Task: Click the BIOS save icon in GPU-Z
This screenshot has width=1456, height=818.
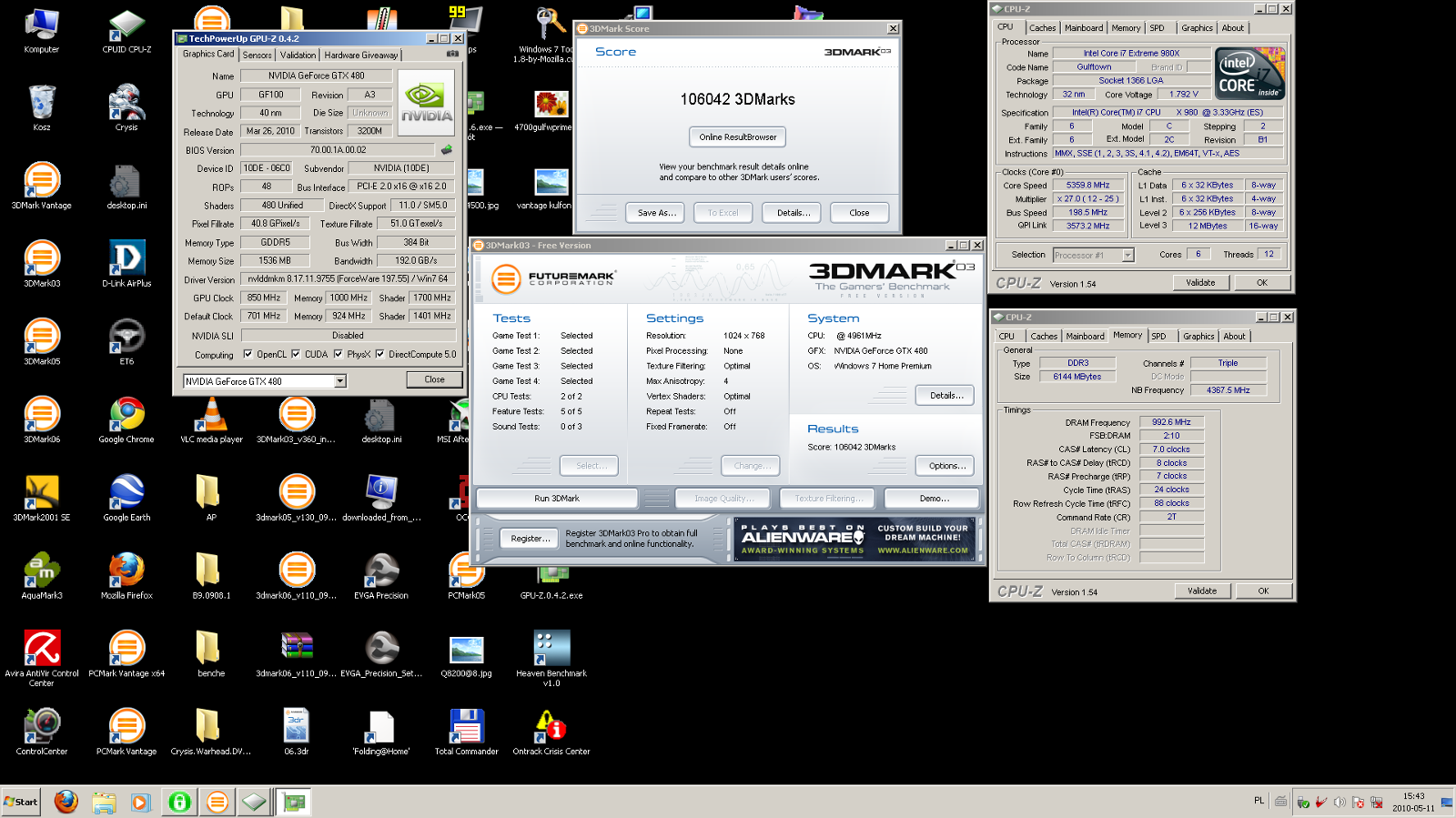Action: (447, 149)
